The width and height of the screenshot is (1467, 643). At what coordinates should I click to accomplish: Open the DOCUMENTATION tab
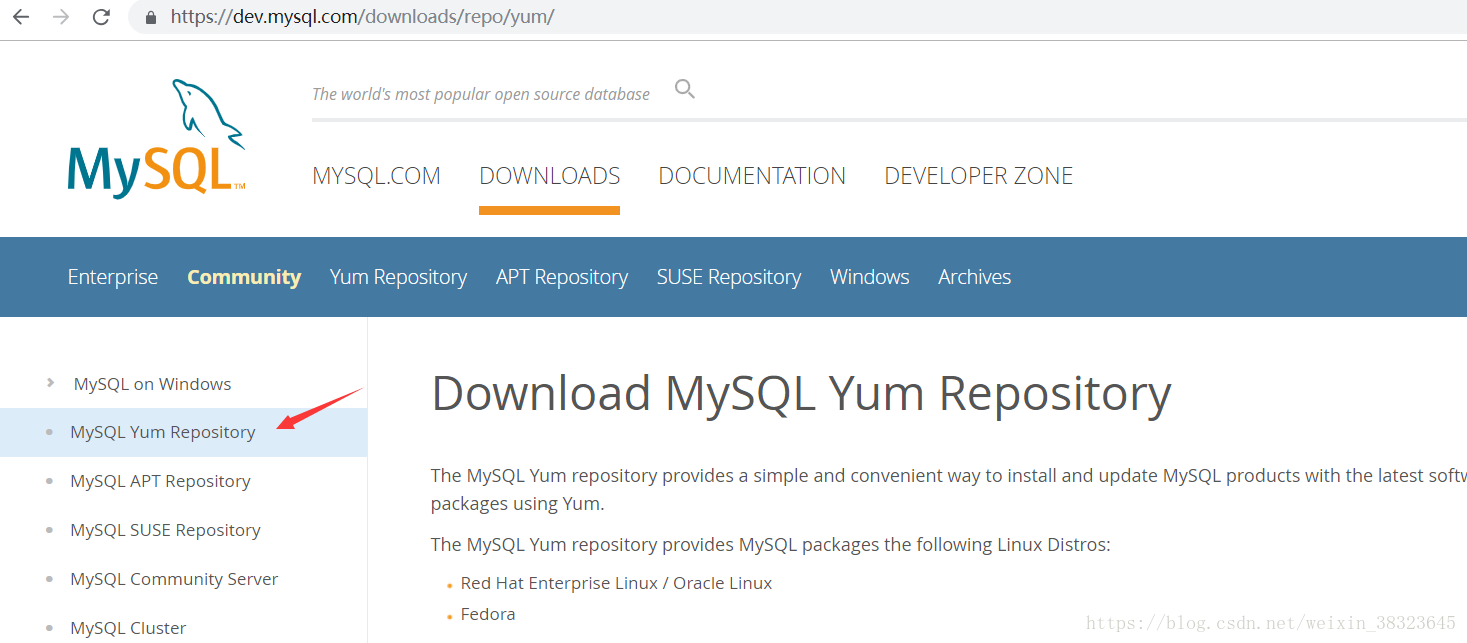click(x=752, y=176)
